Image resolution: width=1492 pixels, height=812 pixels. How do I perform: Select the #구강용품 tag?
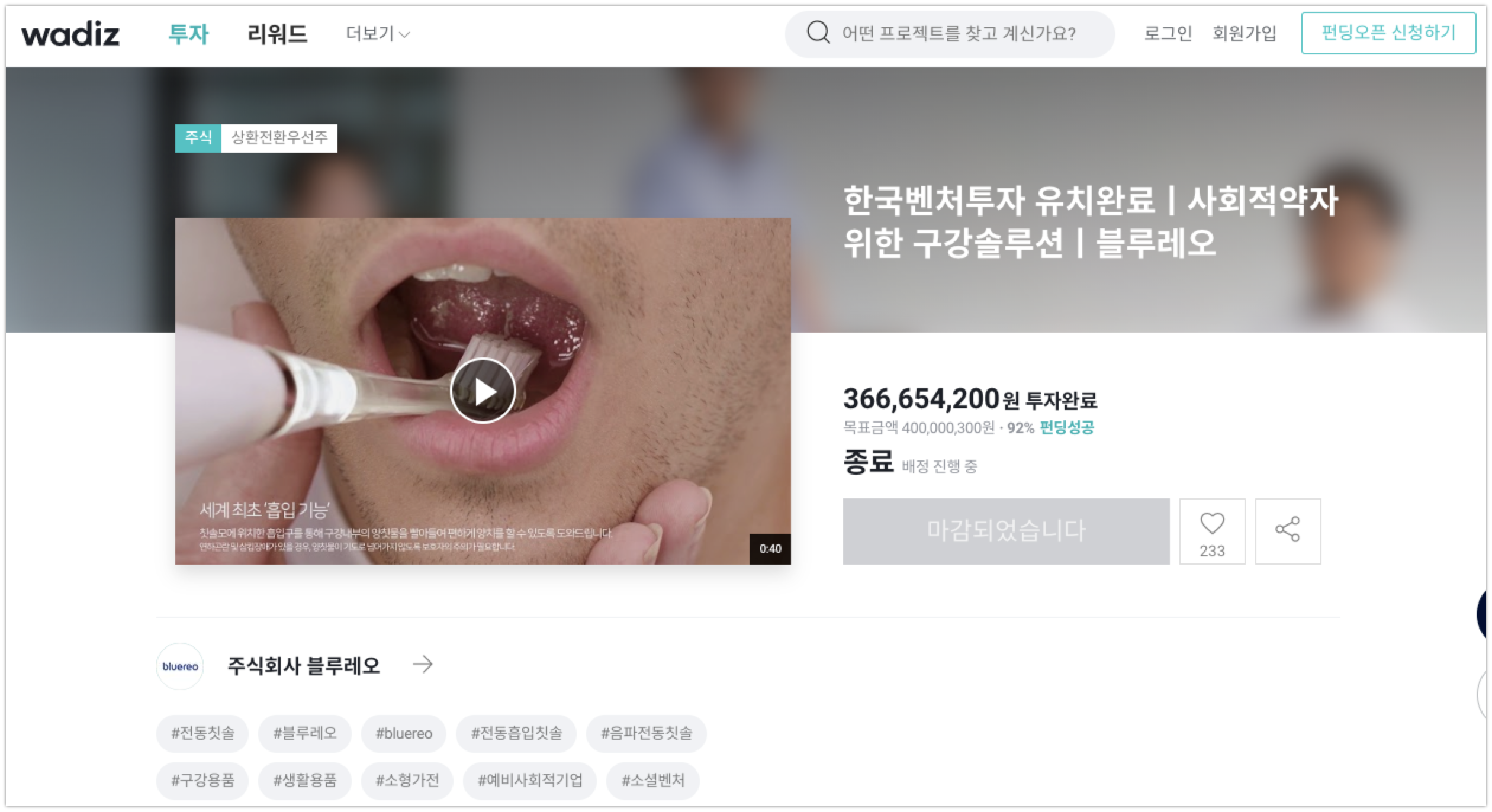pyautogui.click(x=202, y=781)
